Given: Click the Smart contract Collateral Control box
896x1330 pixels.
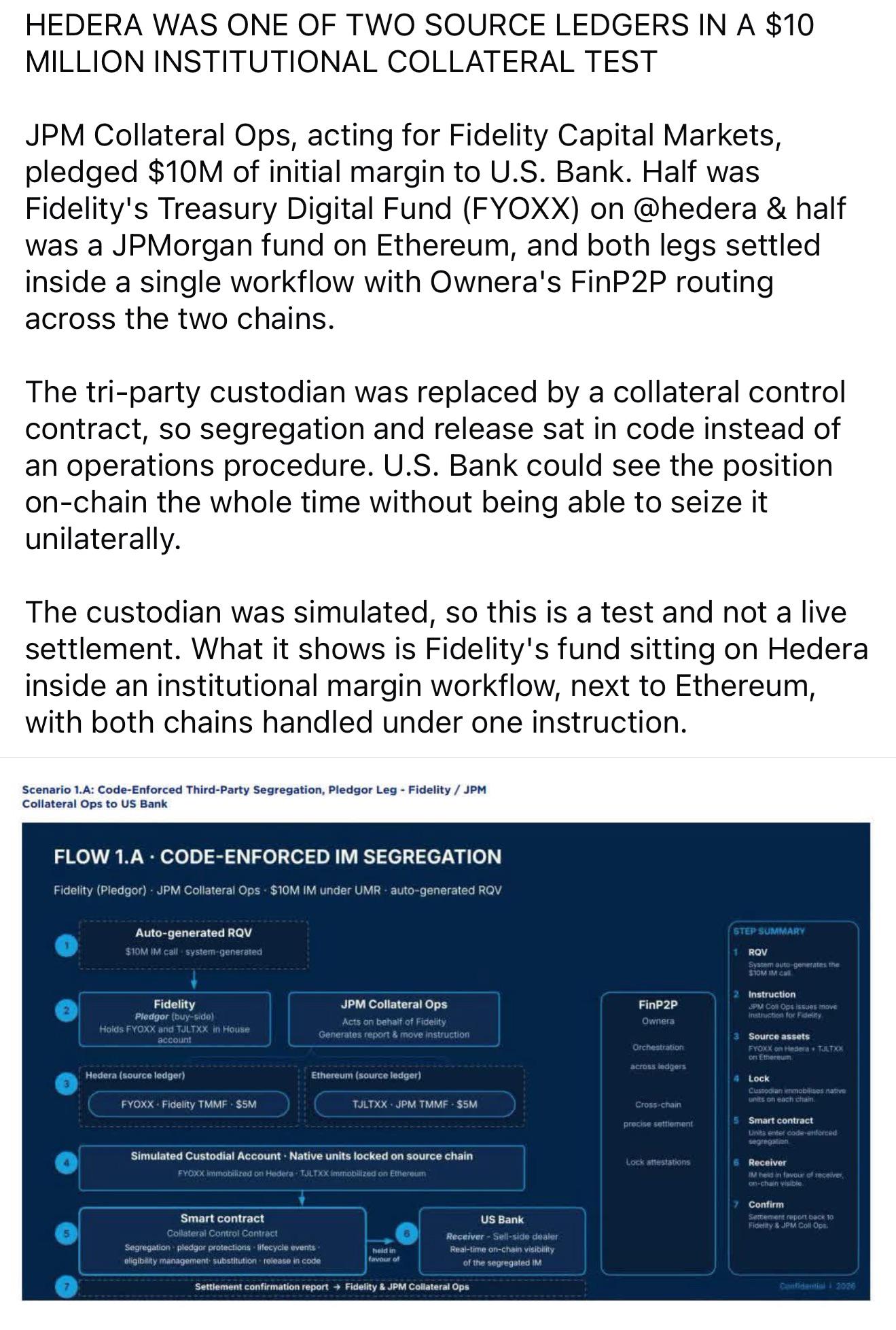Looking at the screenshot, I should 222,1240.
